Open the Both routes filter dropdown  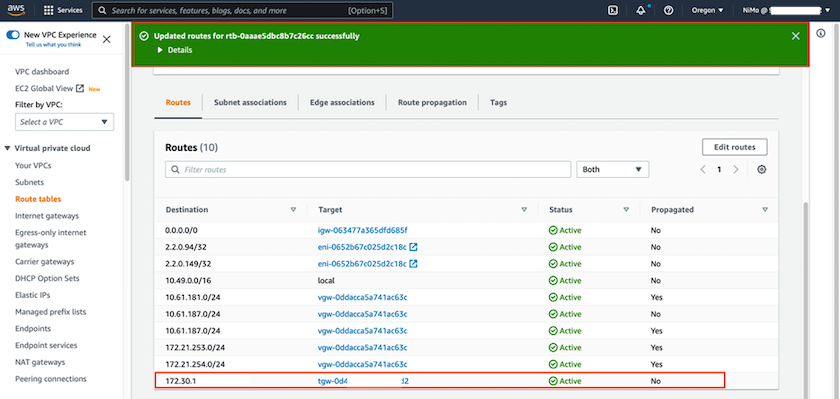coord(612,169)
